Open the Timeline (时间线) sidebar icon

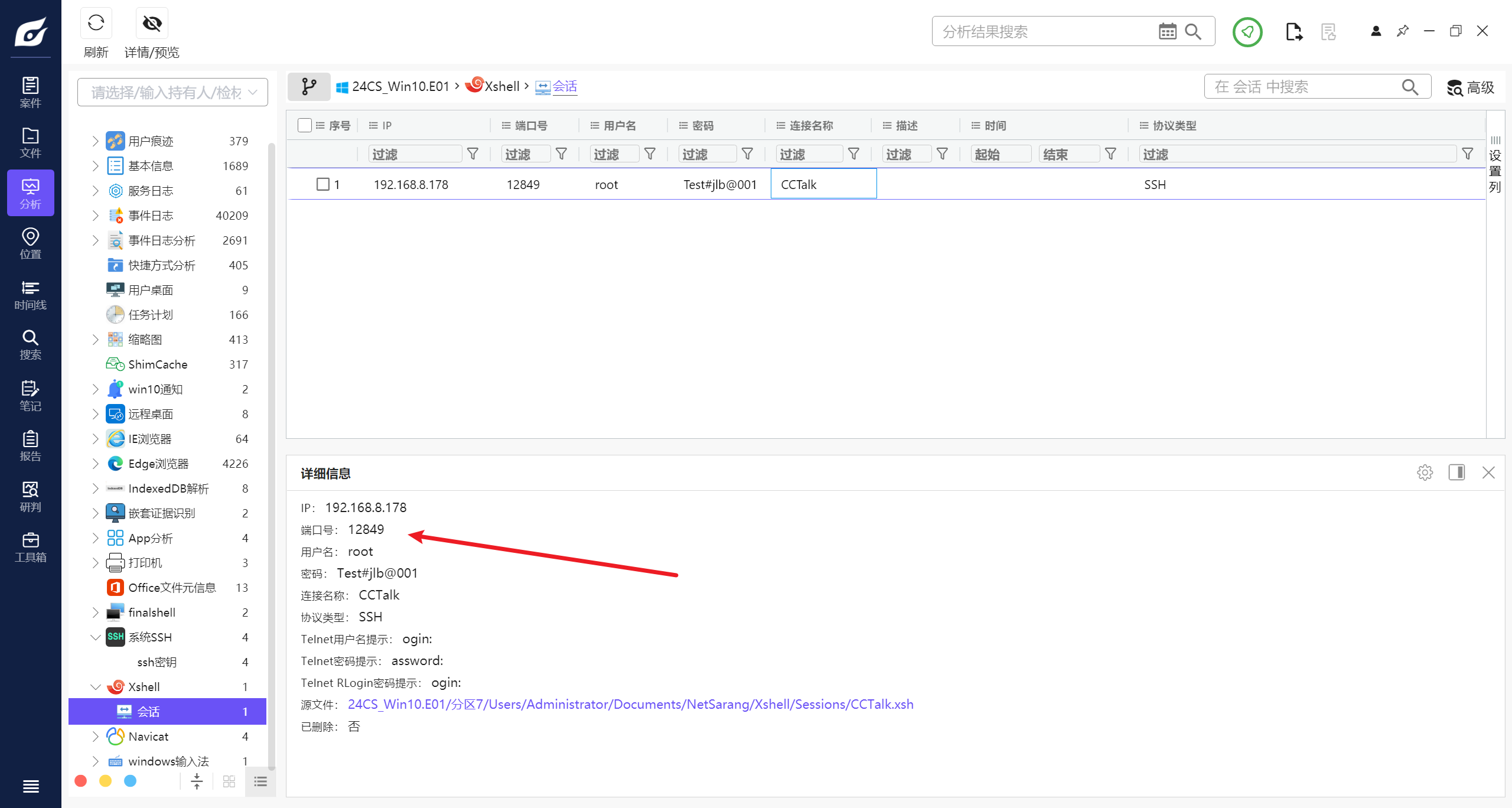click(x=30, y=295)
